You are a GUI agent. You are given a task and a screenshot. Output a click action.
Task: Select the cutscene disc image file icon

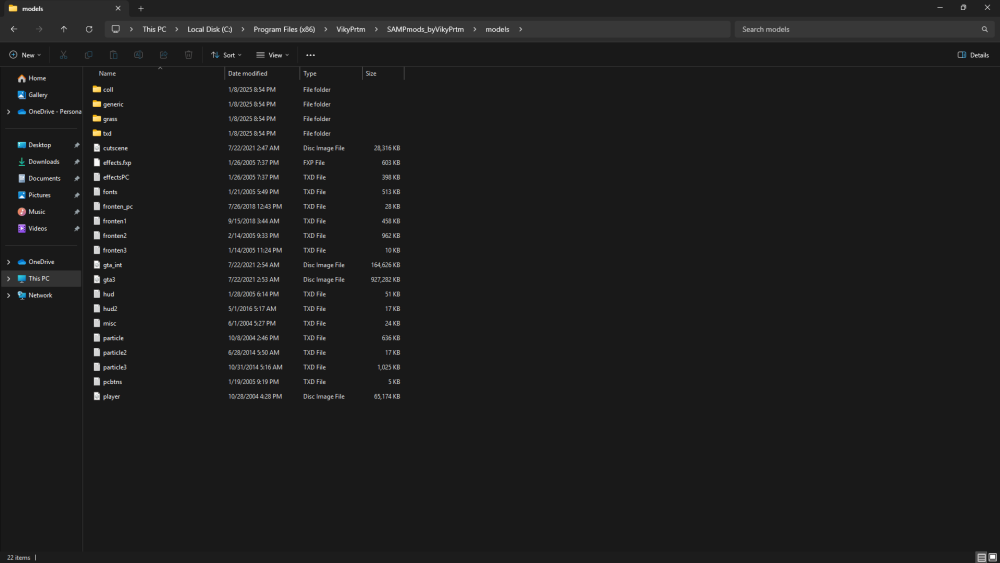(97, 148)
